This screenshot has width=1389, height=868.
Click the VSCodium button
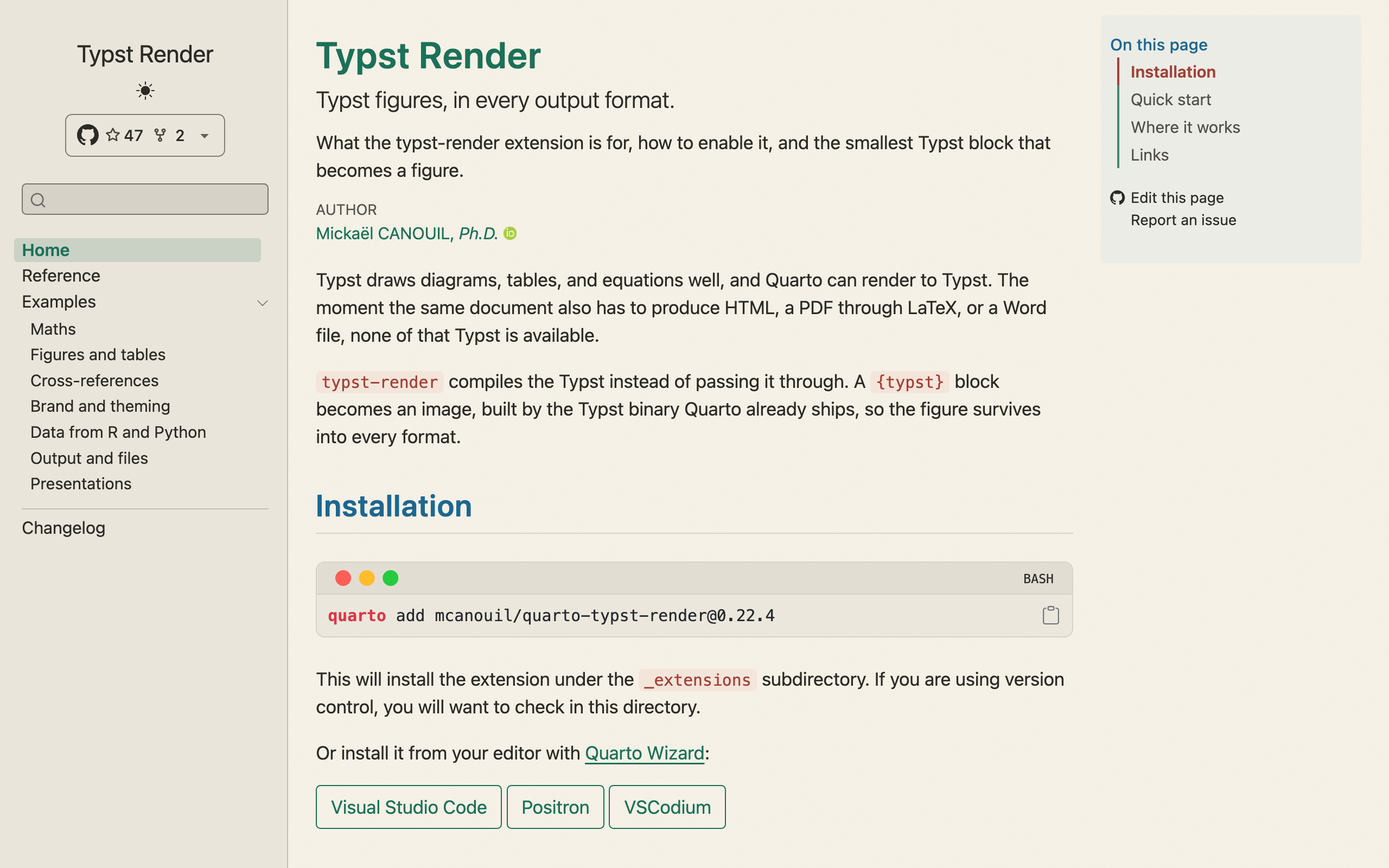[667, 807]
